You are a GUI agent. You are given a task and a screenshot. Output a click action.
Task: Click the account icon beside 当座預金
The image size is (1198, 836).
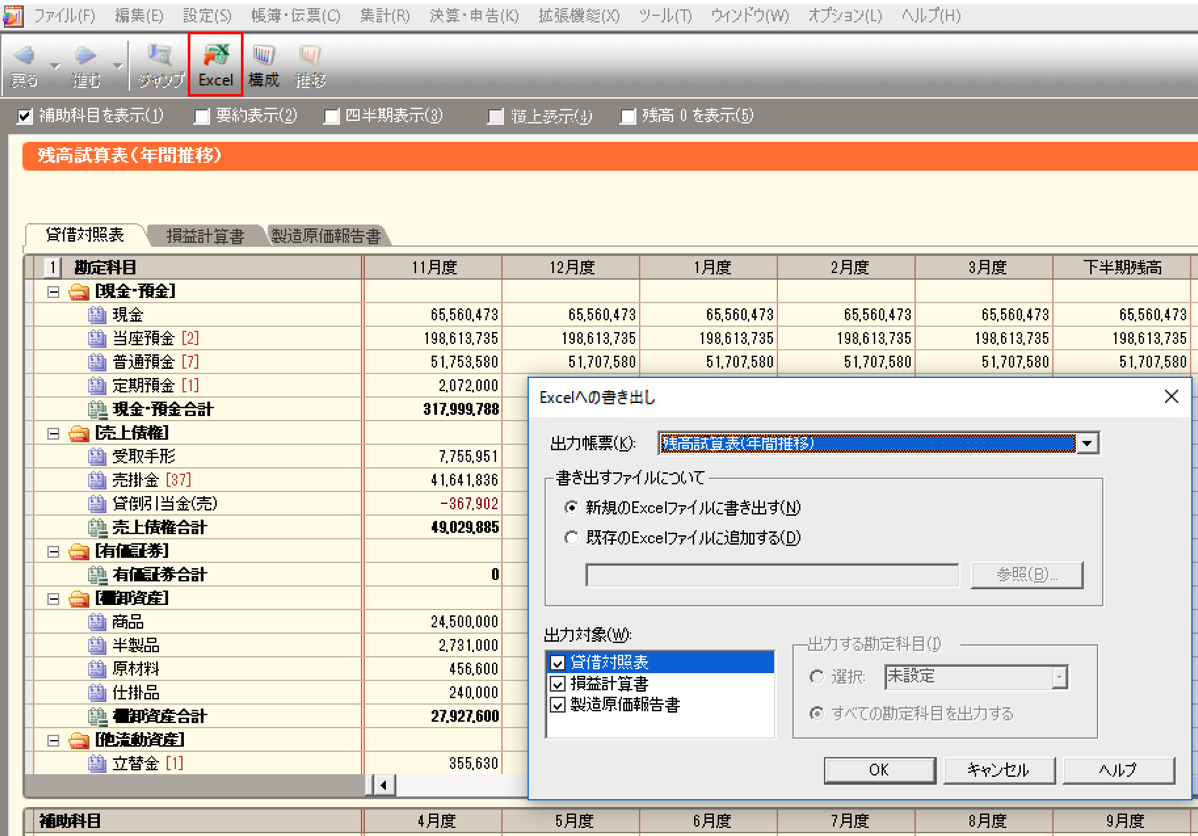coord(96,339)
